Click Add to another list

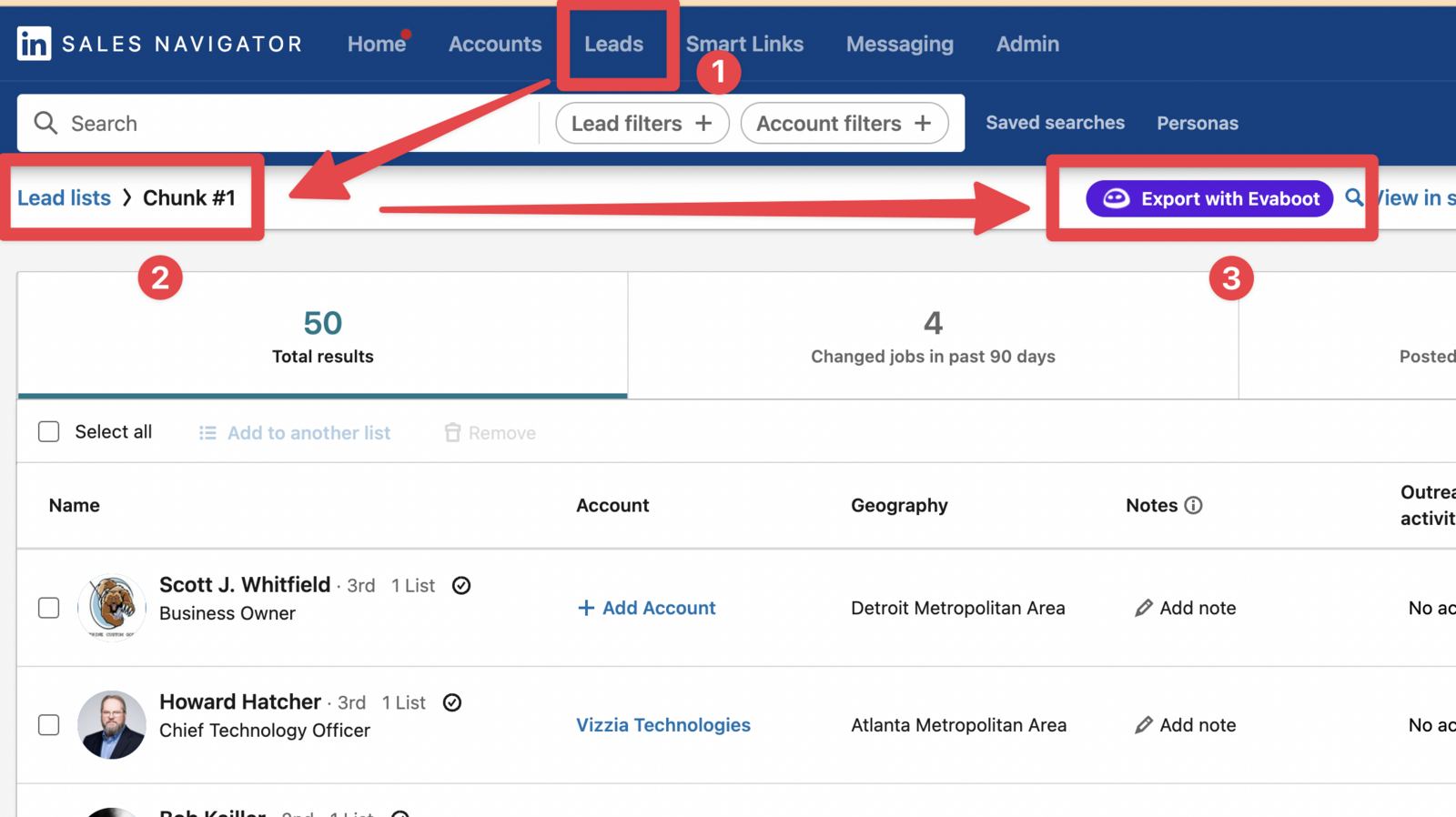click(x=308, y=433)
